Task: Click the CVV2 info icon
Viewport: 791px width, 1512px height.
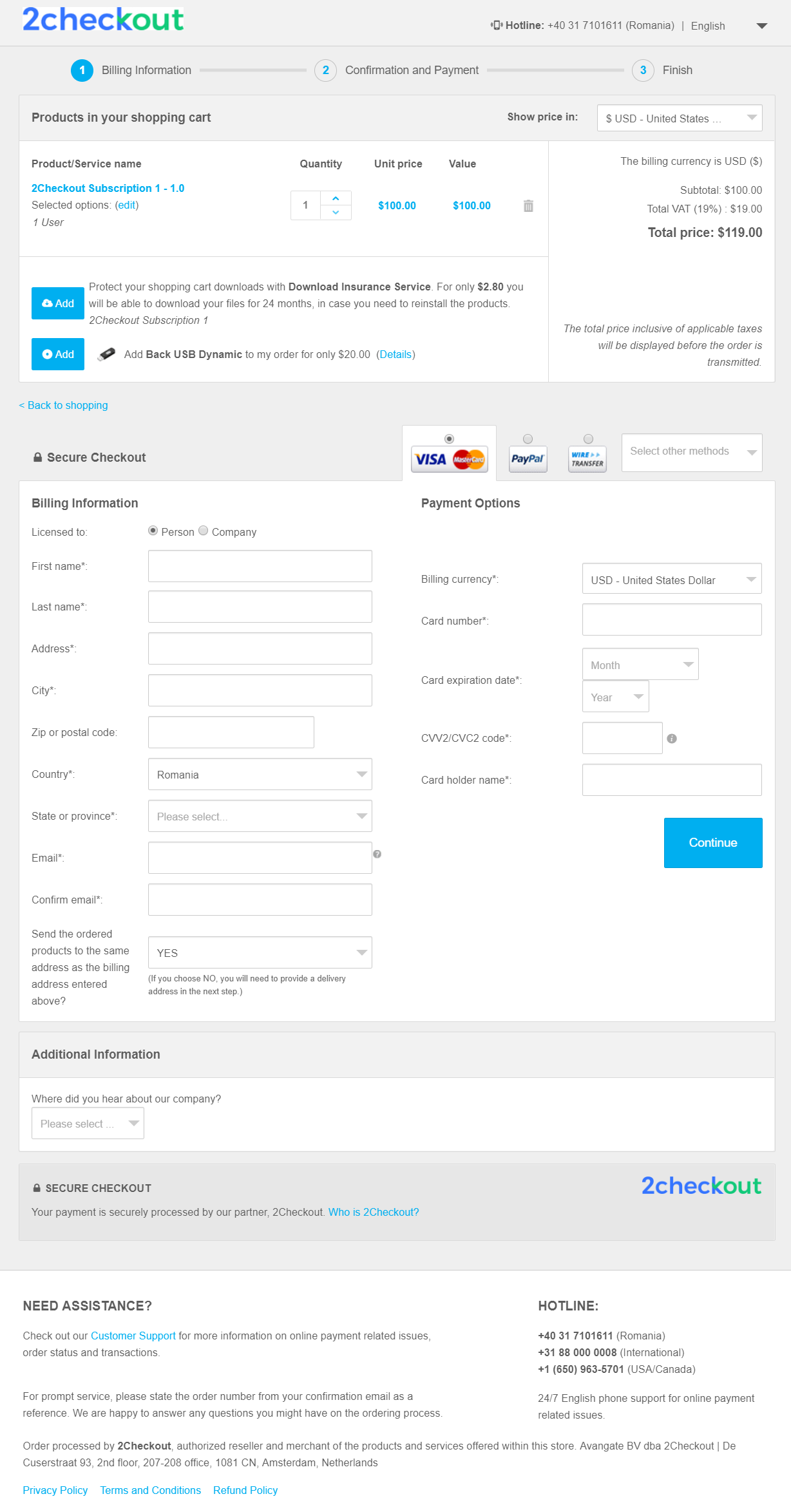Action: pos(672,739)
